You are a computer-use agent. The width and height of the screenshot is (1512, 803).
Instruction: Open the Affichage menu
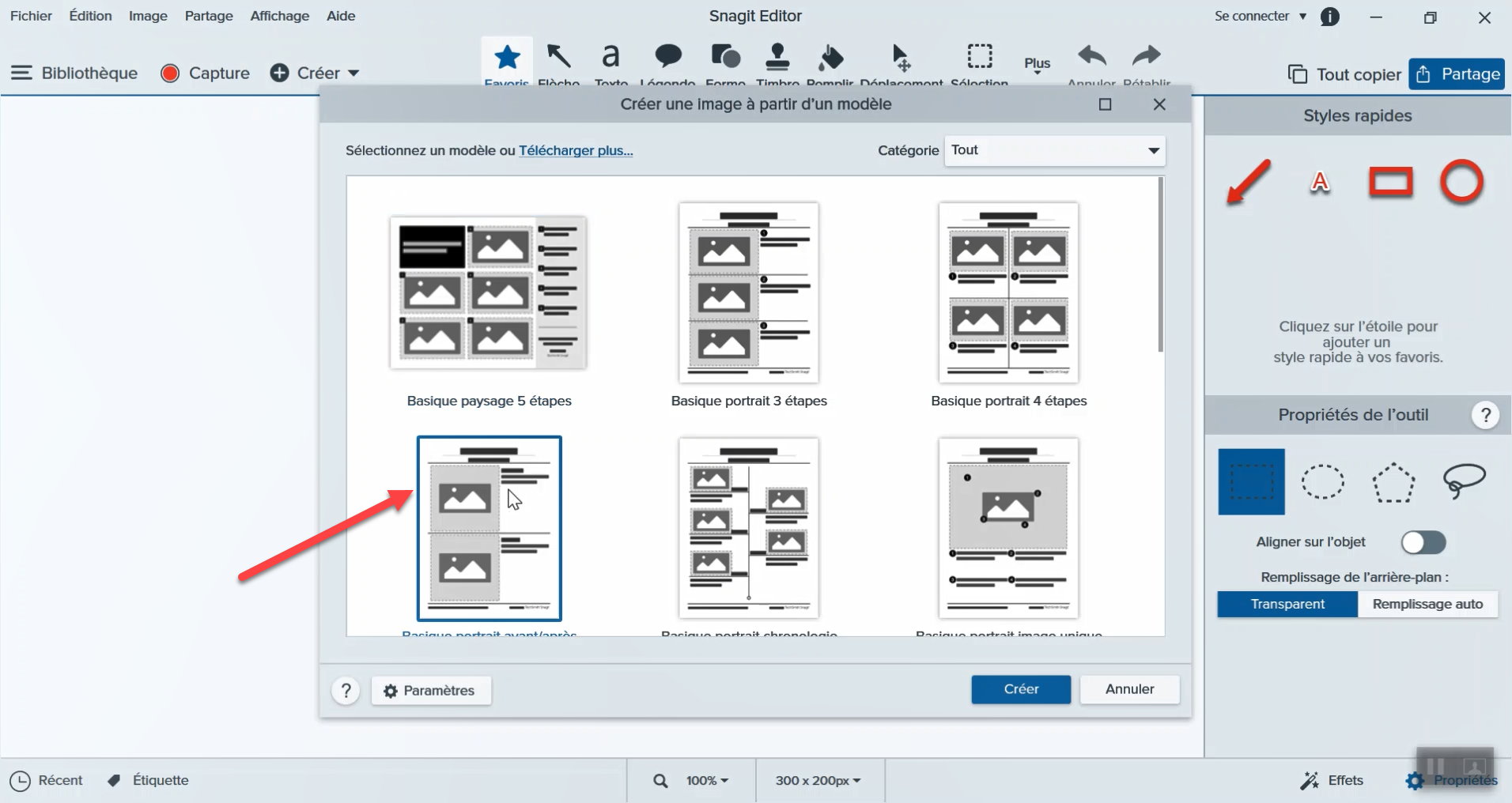pyautogui.click(x=280, y=16)
